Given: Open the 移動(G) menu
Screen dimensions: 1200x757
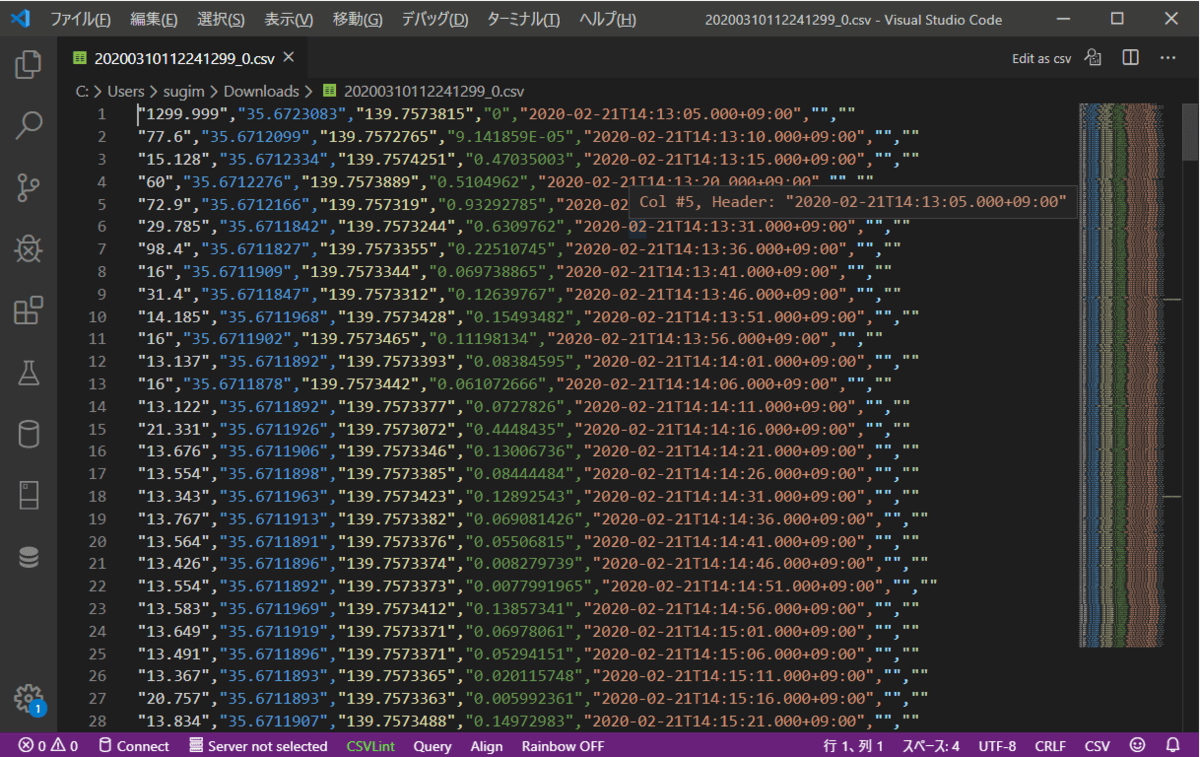Looking at the screenshot, I should click(357, 20).
